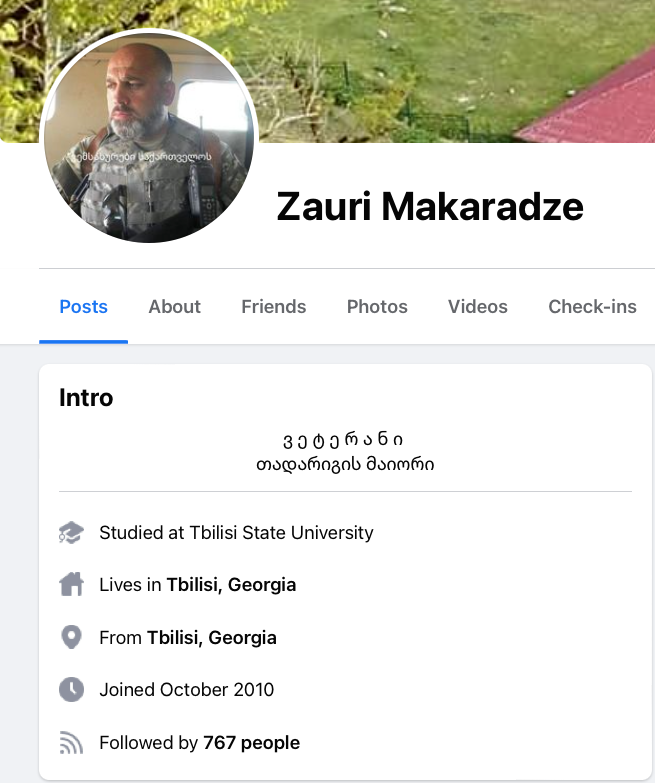View the Videos tab
655x783 pixels.
pyautogui.click(x=478, y=307)
